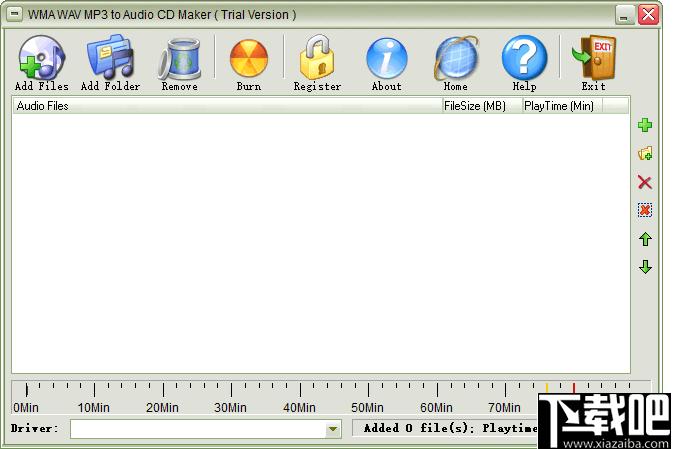Minimize the CD Maker window
The height and width of the screenshot is (449, 673).
(624, 15)
